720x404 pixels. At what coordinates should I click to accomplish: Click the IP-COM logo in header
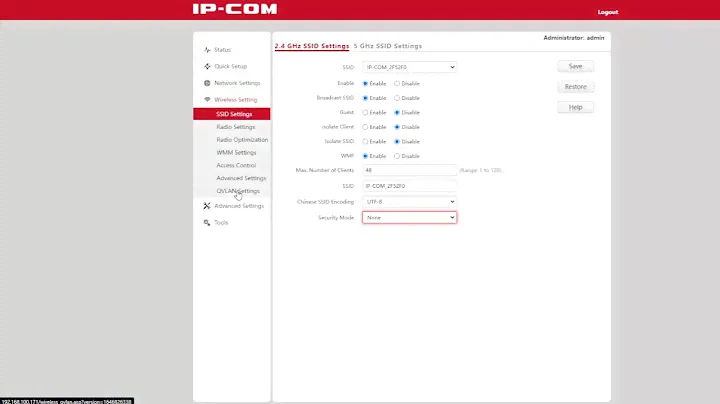pyautogui.click(x=234, y=11)
